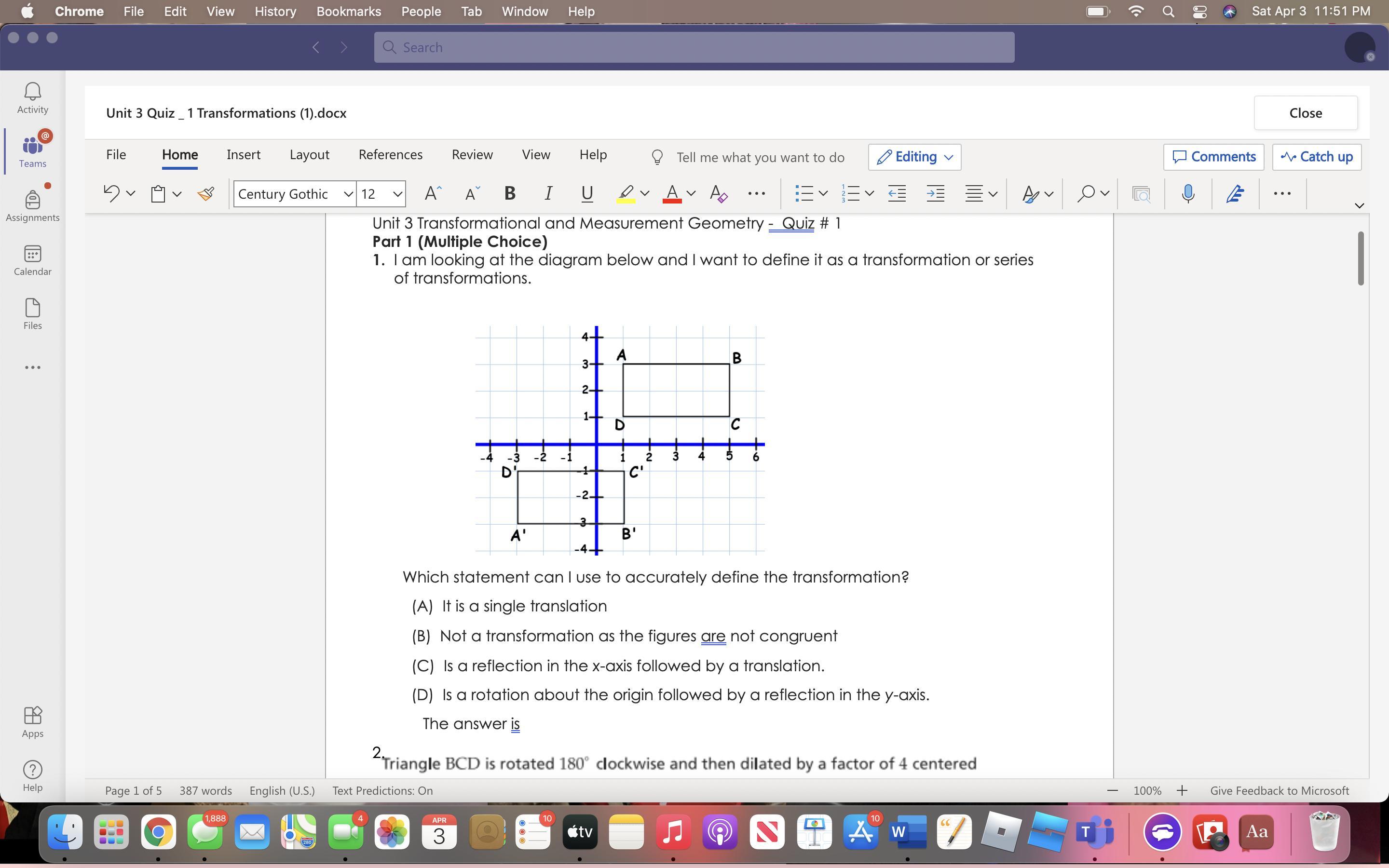Toggle bold formatting
1389x868 pixels.
[x=509, y=194]
